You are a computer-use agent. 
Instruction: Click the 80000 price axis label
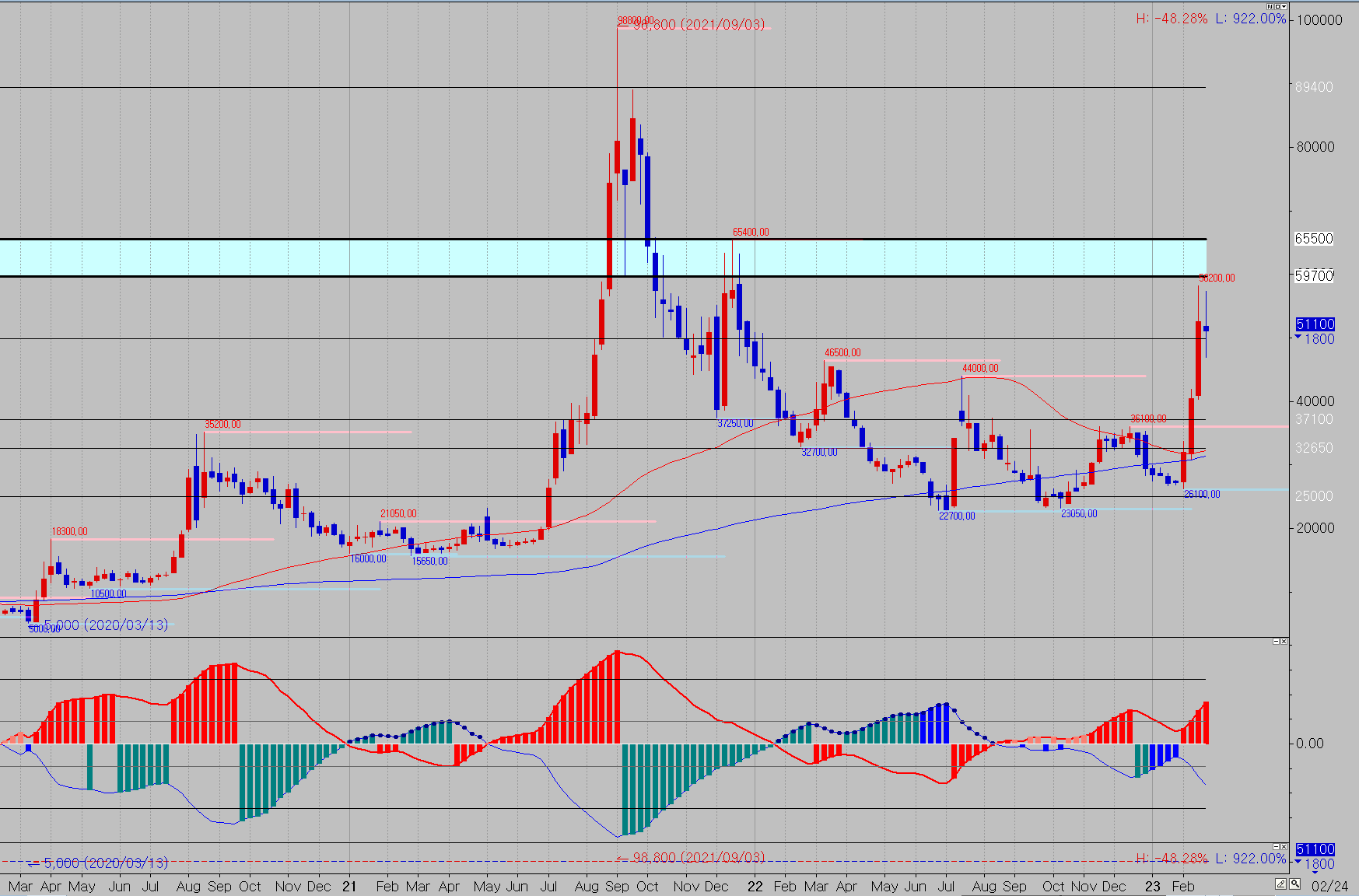pyautogui.click(x=1314, y=146)
